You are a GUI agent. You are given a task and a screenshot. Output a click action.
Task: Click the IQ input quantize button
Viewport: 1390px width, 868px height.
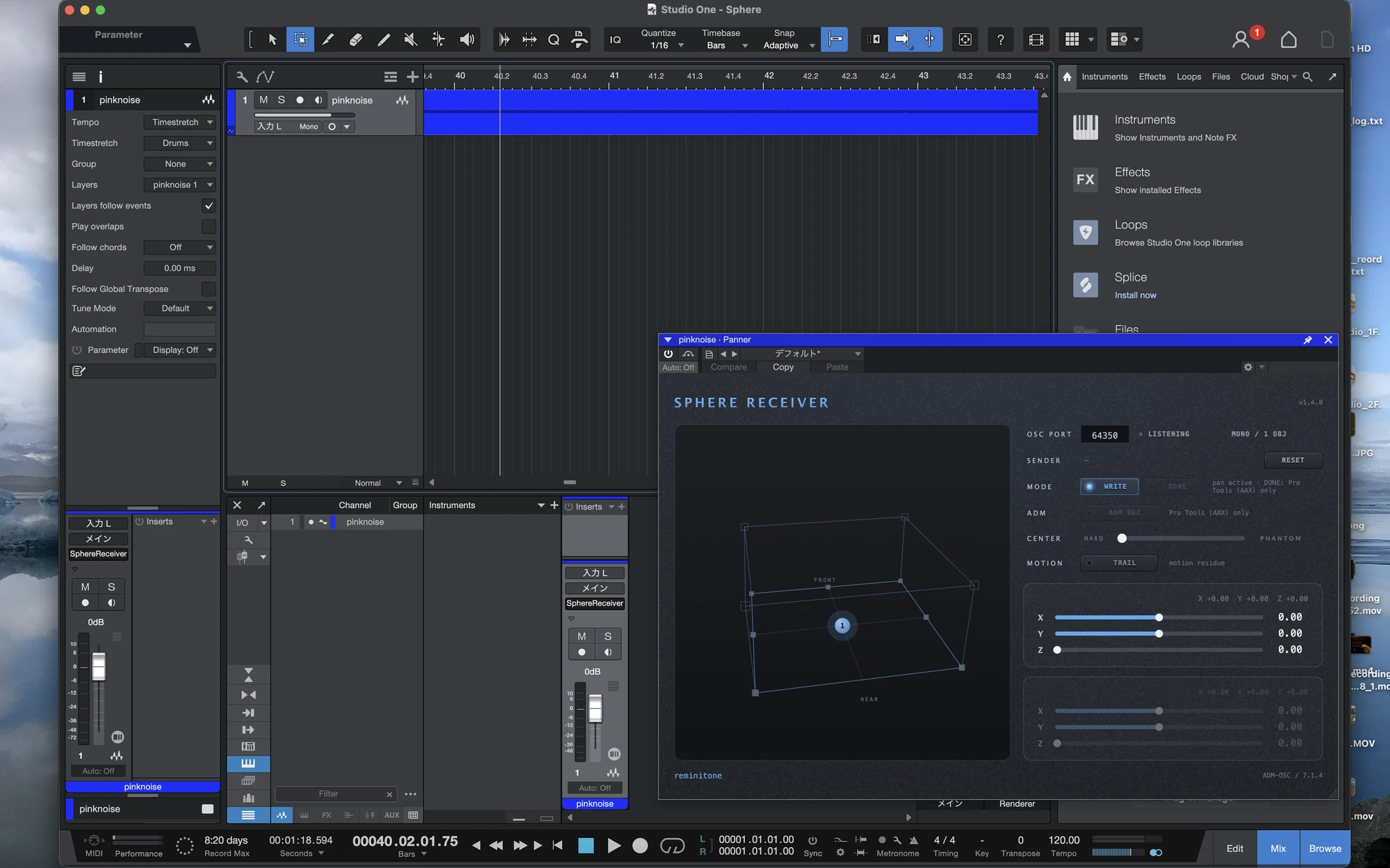pyautogui.click(x=615, y=40)
